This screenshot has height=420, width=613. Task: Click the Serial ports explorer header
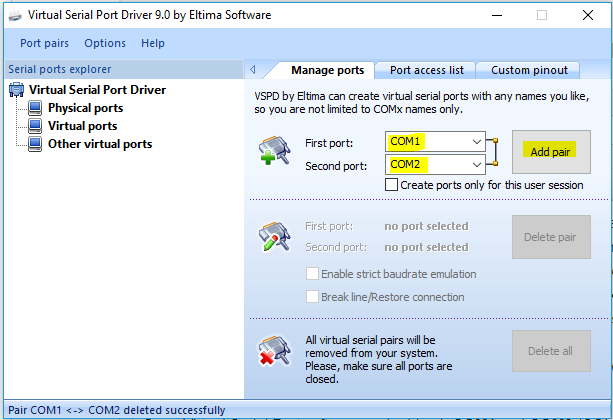[124, 69]
